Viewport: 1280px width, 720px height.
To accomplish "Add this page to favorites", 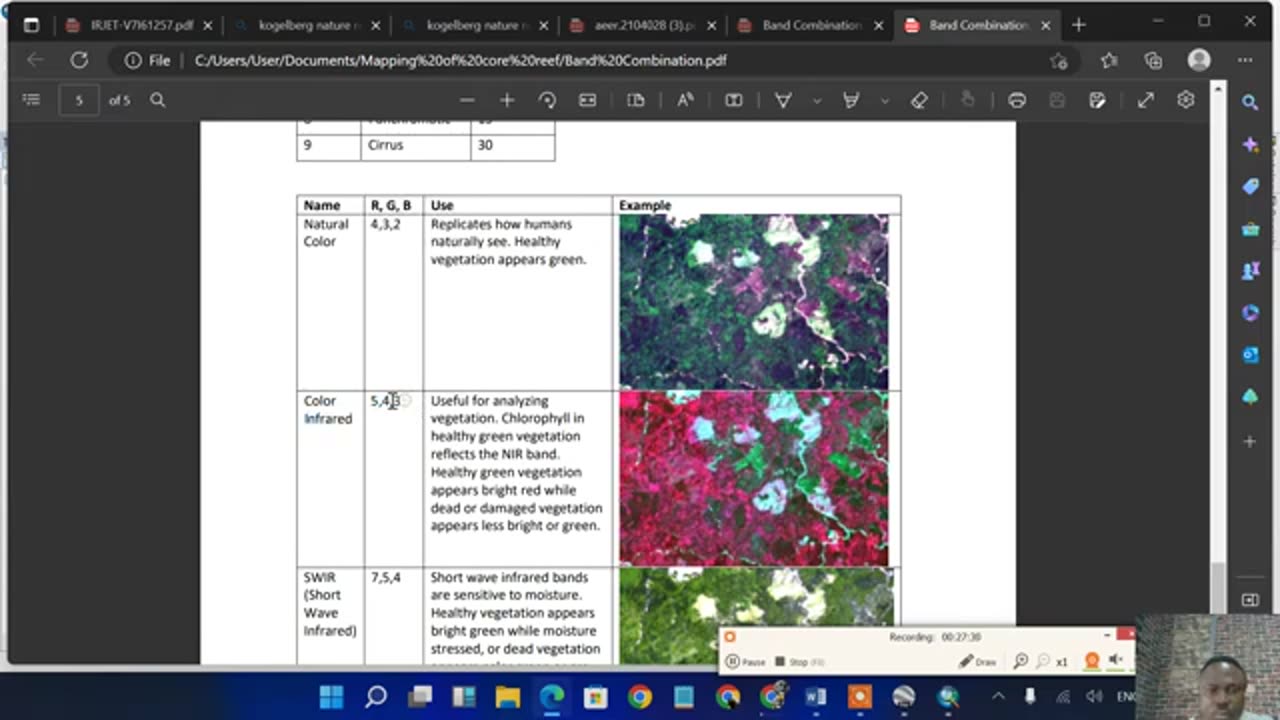I will (x=1059, y=61).
